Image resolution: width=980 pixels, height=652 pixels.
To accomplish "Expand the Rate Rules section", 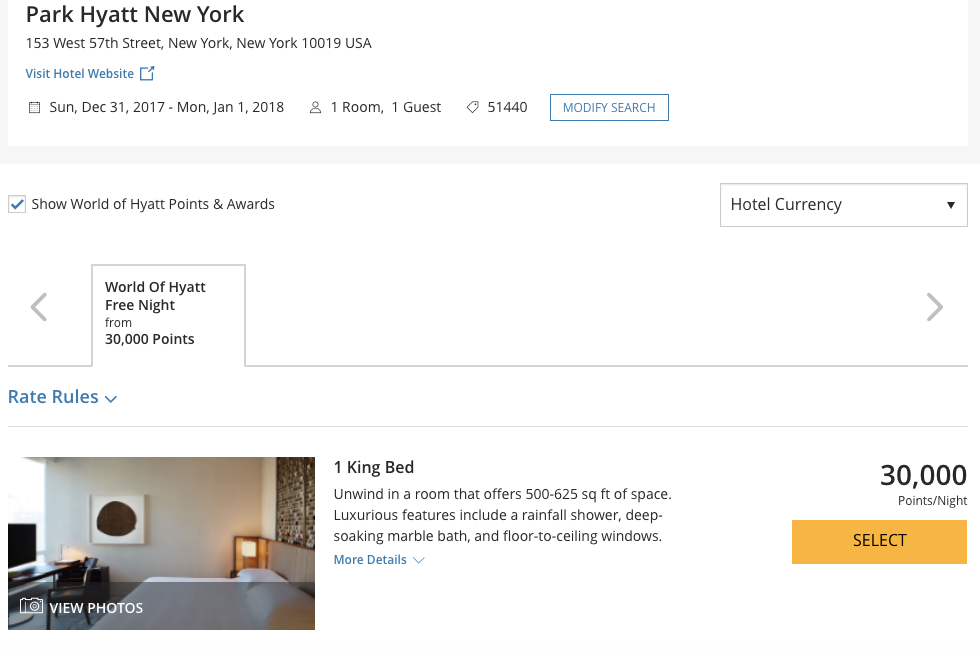I will coord(62,397).
